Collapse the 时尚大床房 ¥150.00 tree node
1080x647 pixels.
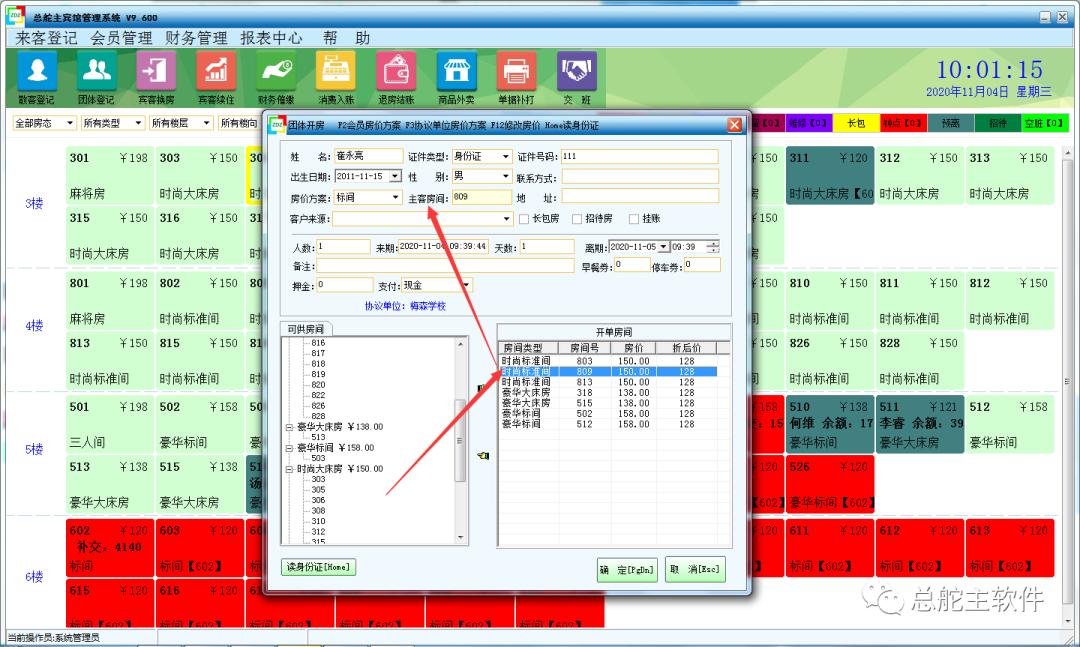click(x=289, y=468)
